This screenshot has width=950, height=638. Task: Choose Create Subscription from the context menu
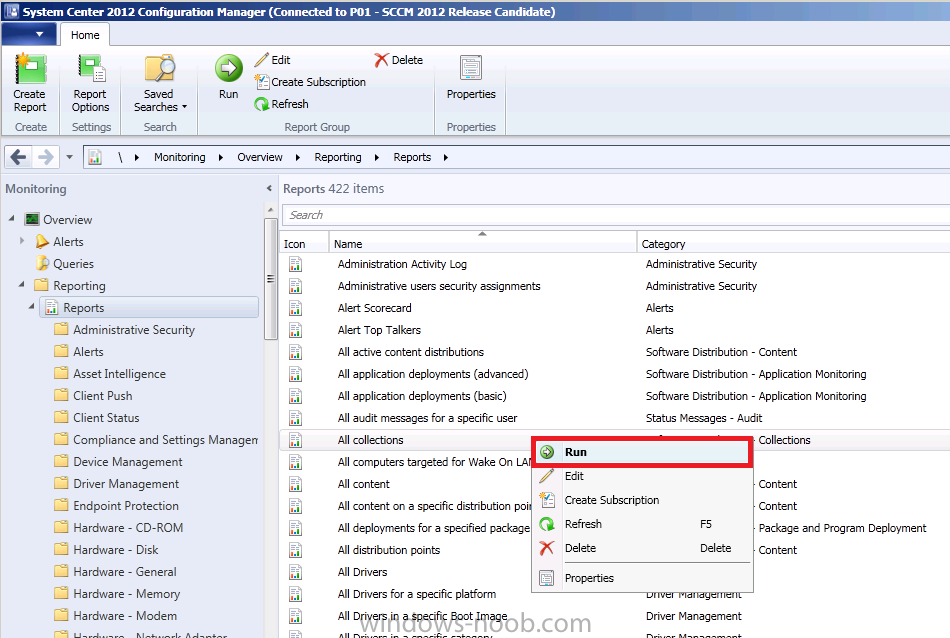(642, 500)
